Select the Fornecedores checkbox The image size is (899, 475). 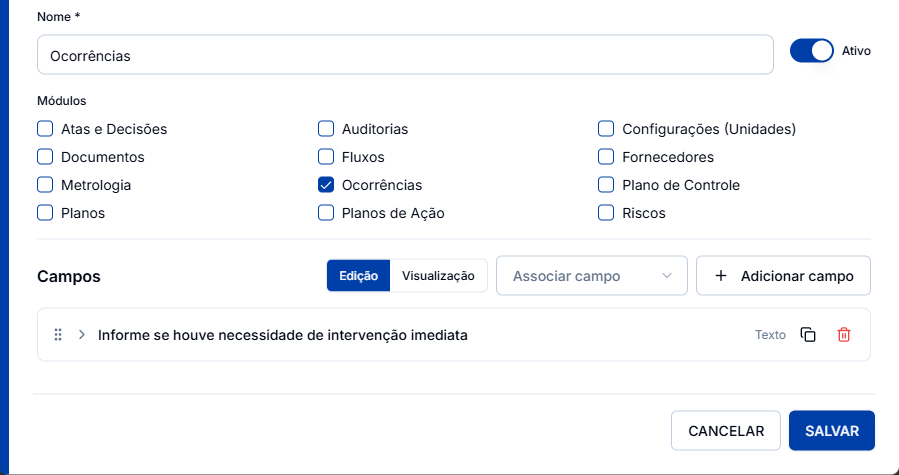(x=606, y=157)
